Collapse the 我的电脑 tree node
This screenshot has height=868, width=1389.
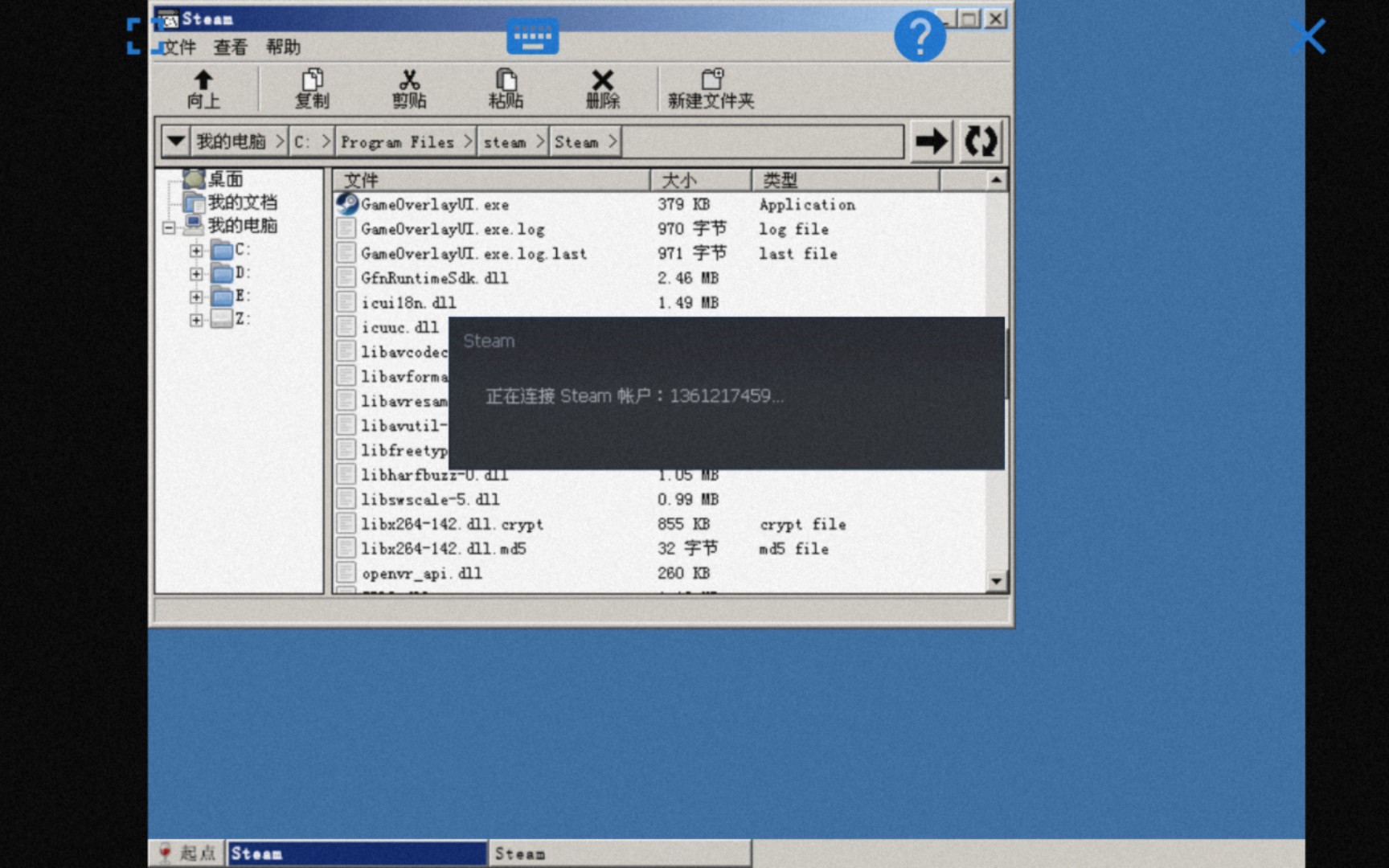pyautogui.click(x=169, y=227)
